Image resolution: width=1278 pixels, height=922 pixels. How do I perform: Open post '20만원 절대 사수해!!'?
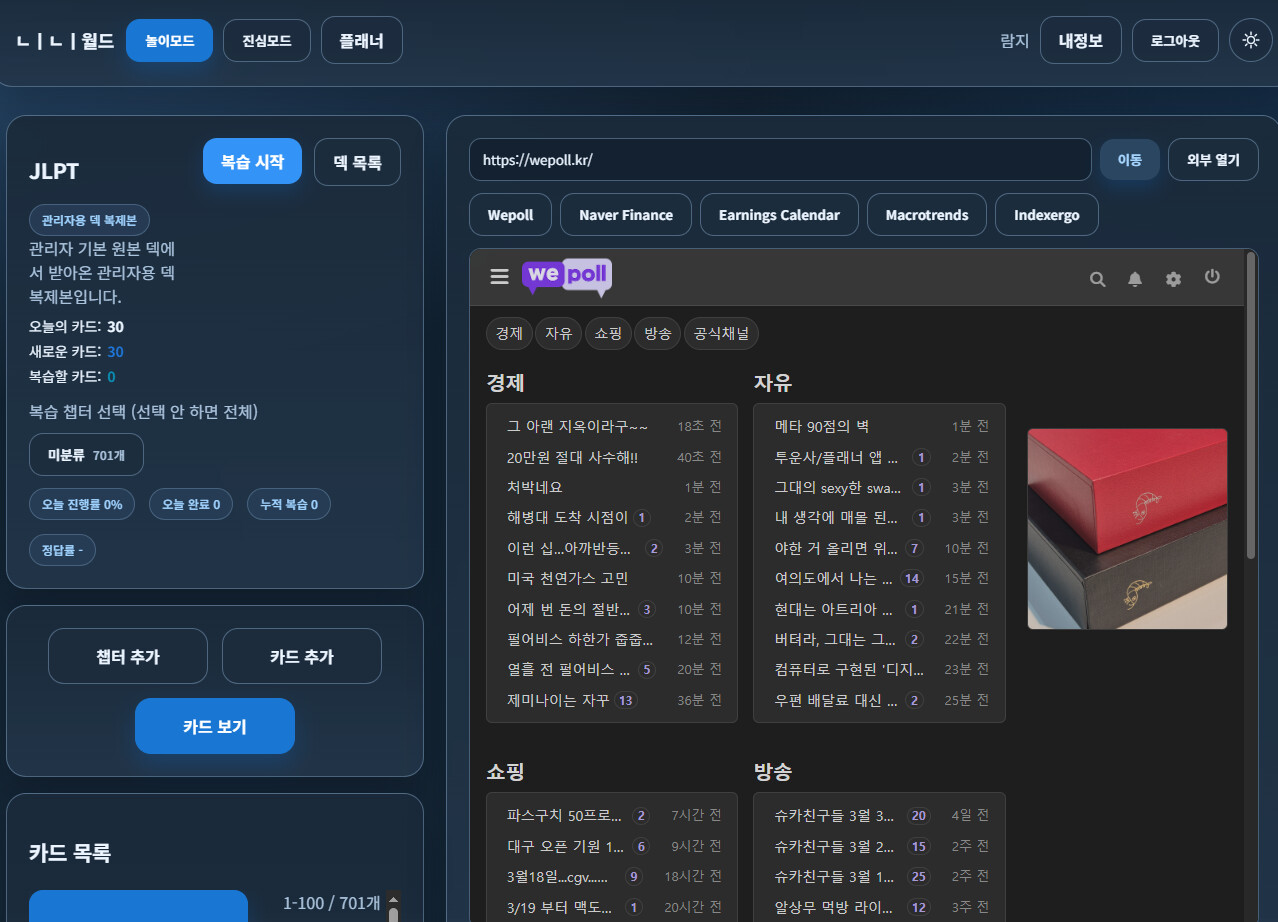572,457
